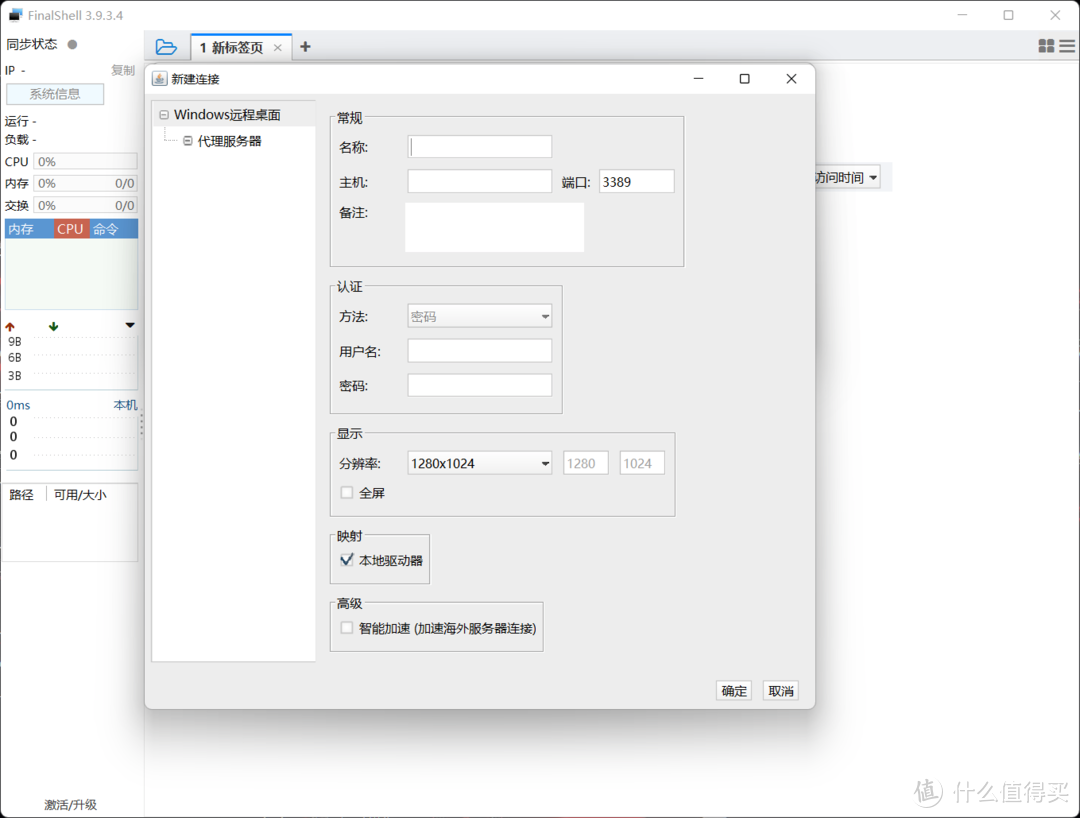This screenshot has height=818, width=1080.
Task: Click the 备注 text area
Action: [495, 227]
